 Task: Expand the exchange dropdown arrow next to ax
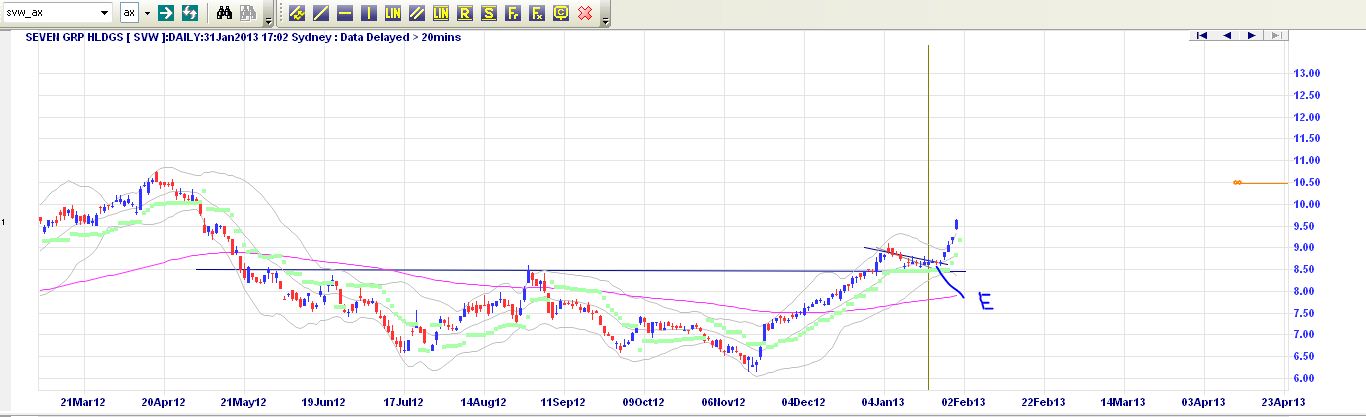coord(147,13)
